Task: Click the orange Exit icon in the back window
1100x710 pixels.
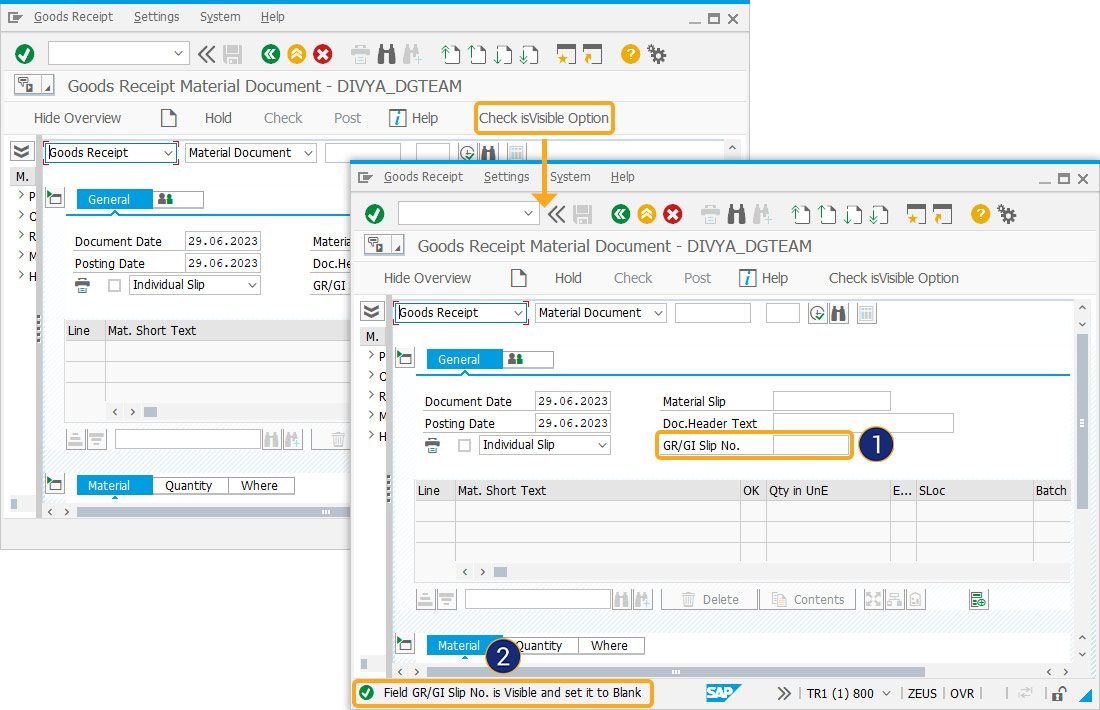Action: coord(297,54)
